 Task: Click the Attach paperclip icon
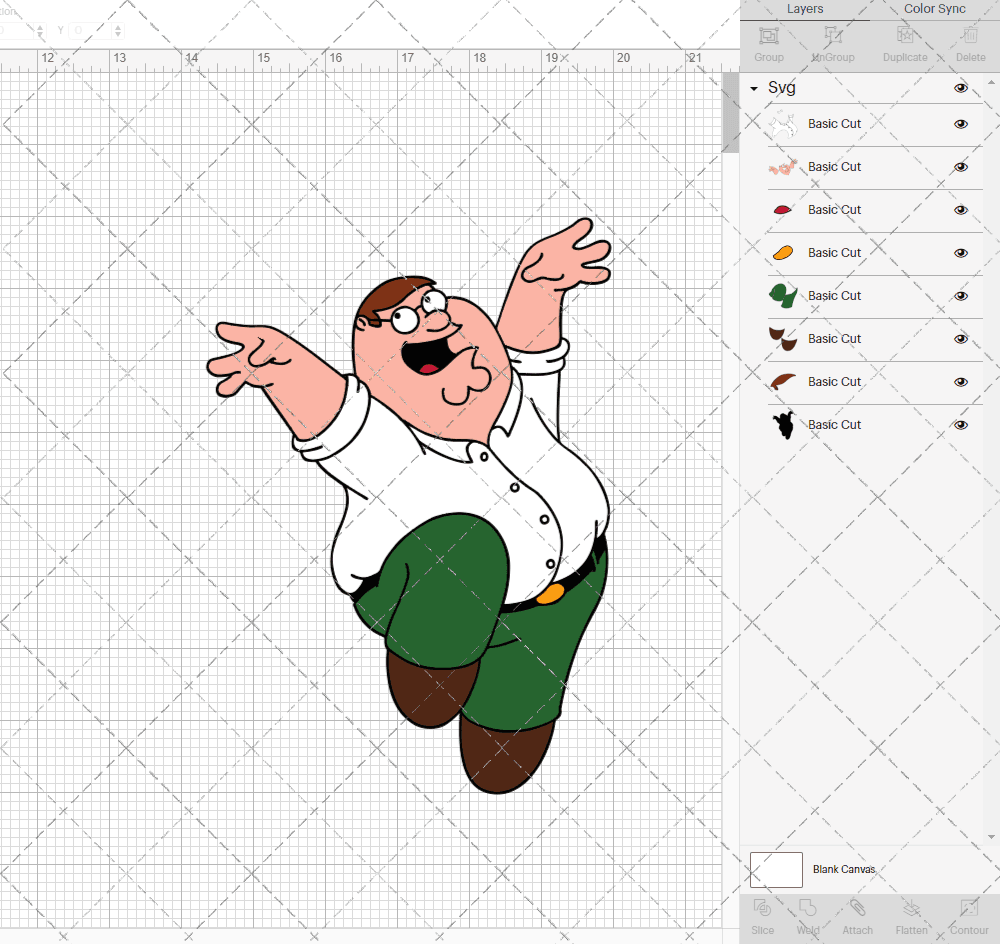[x=857, y=908]
